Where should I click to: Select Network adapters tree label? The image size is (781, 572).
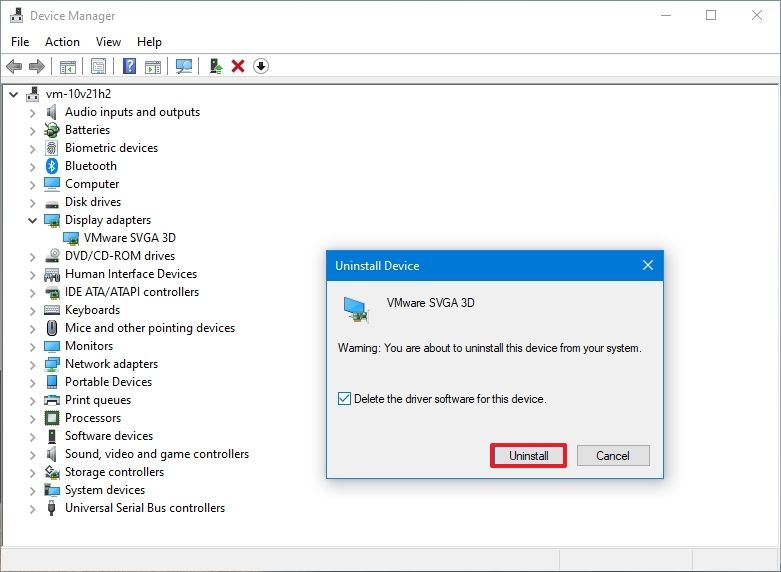click(112, 364)
